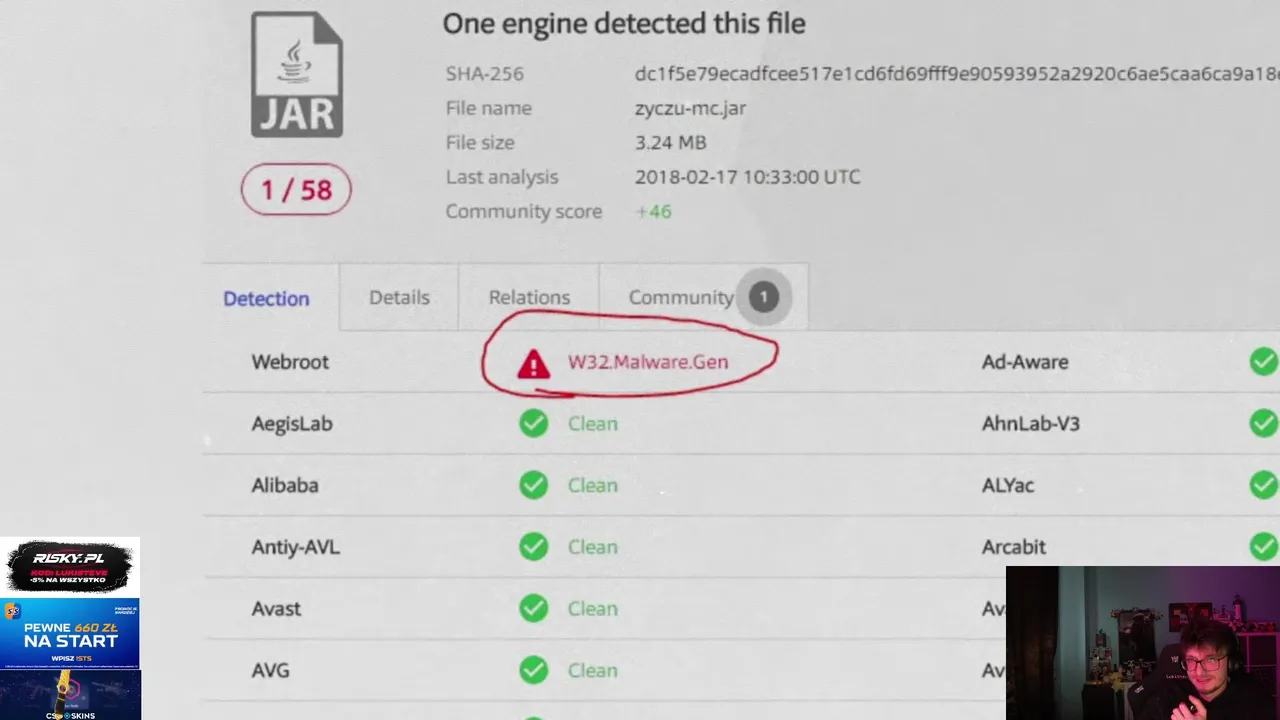Click the 1 / 58 detection ratio badge
The height and width of the screenshot is (720, 1280).
[x=296, y=190]
